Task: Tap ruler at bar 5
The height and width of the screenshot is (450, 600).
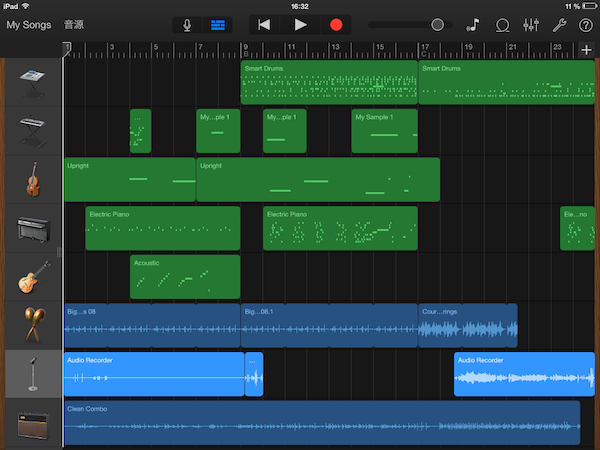Action: (156, 47)
